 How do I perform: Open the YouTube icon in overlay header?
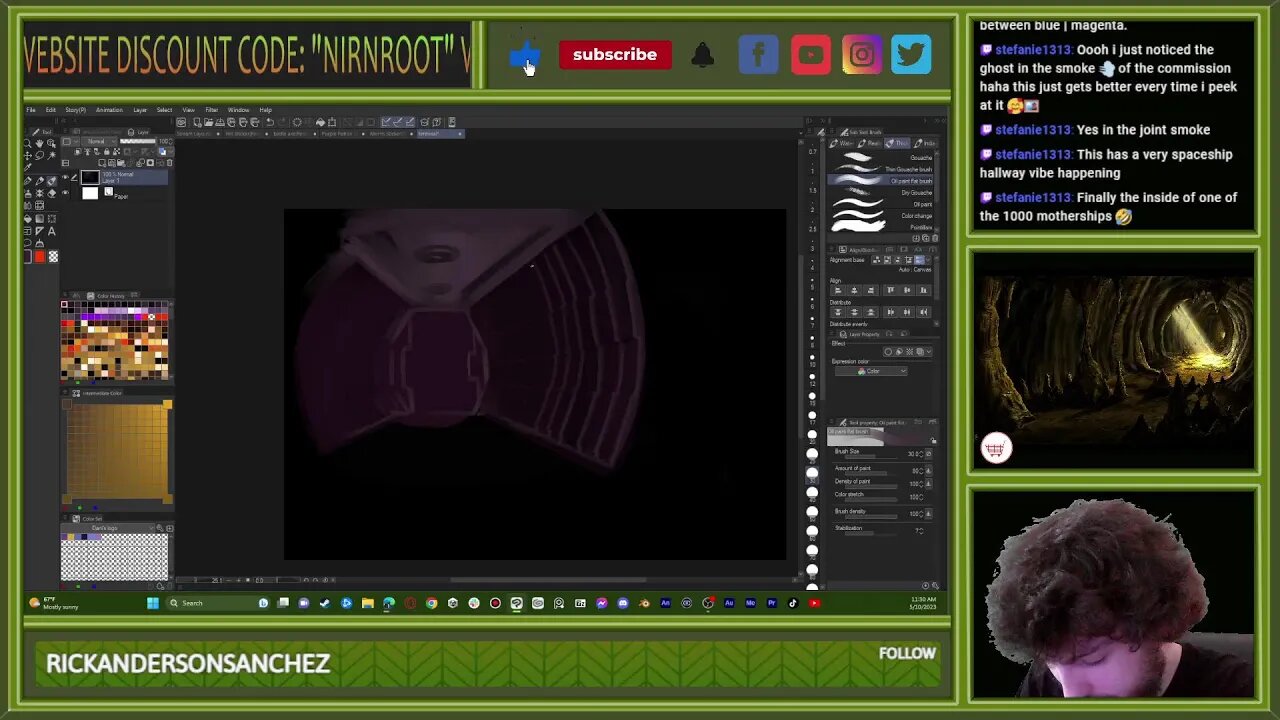click(x=810, y=55)
